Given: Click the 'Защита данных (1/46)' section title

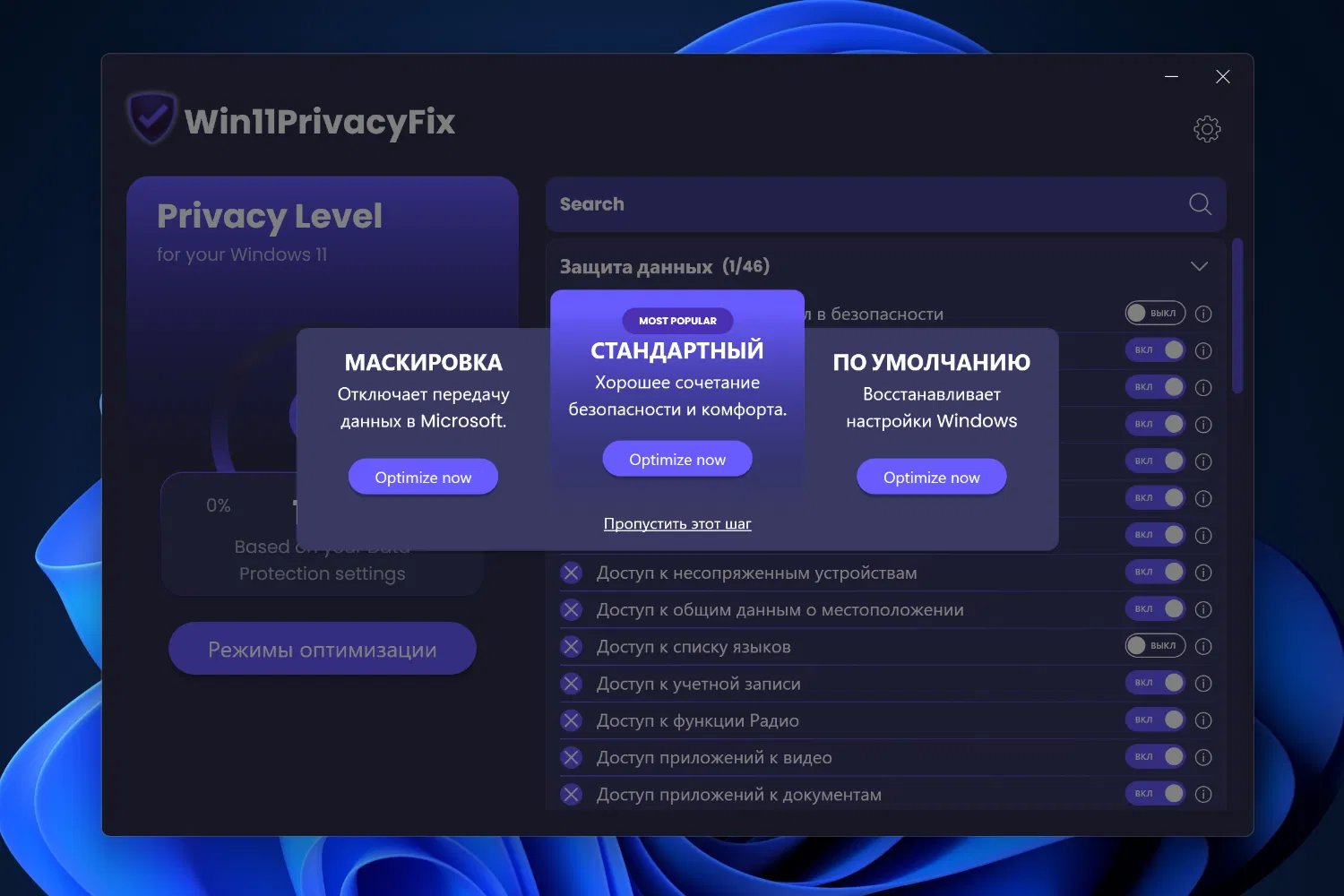Looking at the screenshot, I should [665, 266].
